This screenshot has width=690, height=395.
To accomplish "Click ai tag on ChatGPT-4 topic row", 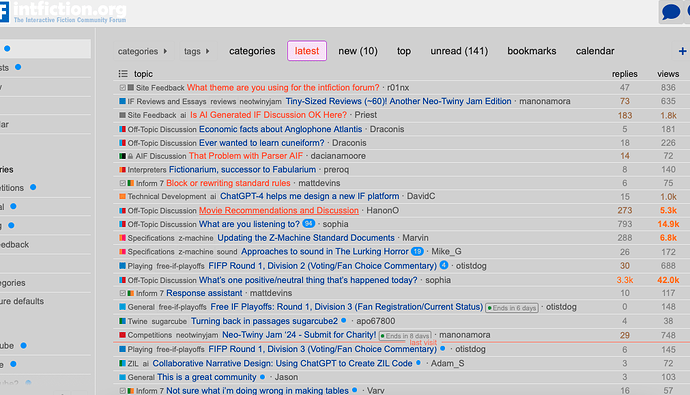I will coord(213,197).
